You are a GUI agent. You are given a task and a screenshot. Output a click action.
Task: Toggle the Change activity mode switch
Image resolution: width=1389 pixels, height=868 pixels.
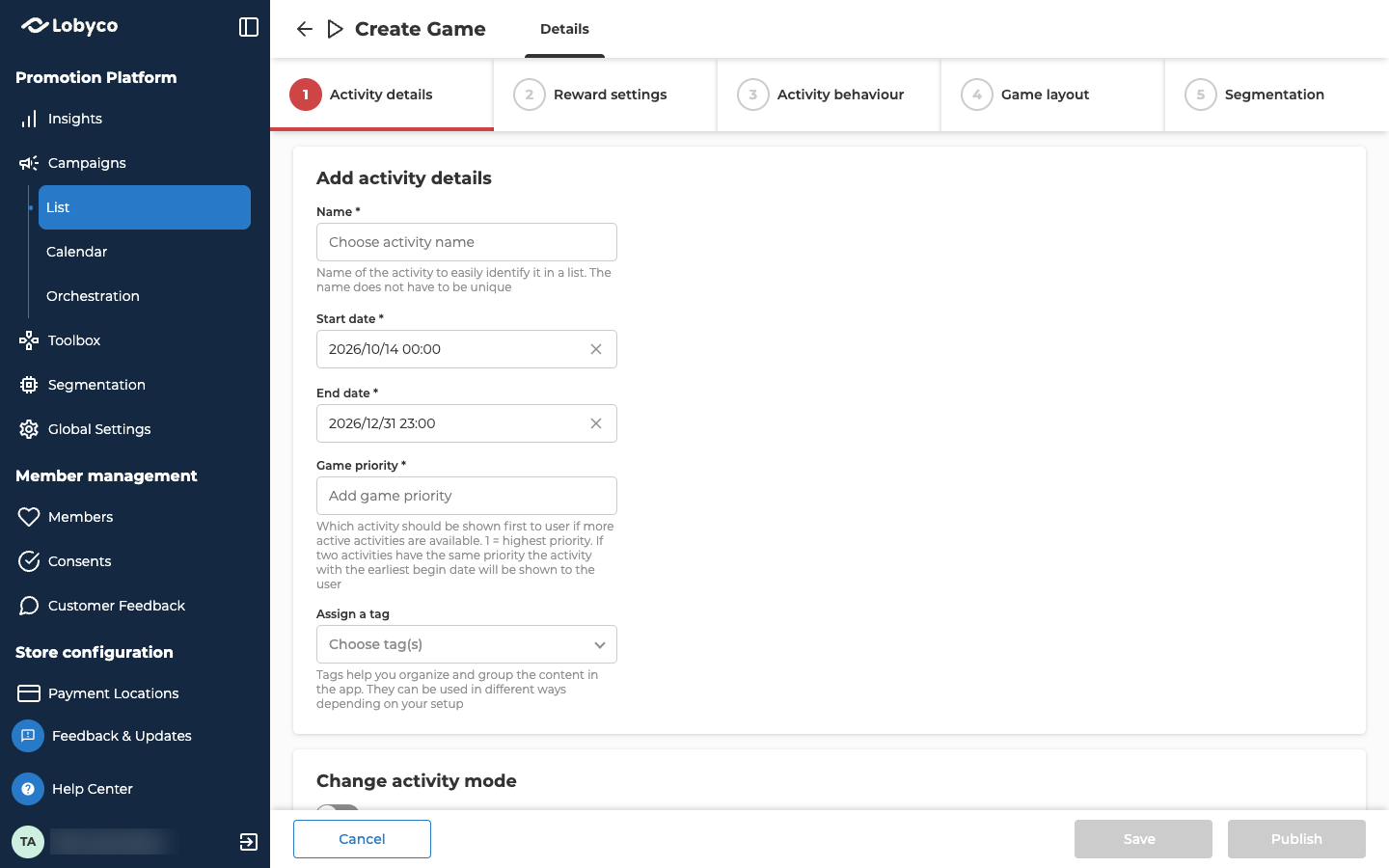pyautogui.click(x=338, y=808)
